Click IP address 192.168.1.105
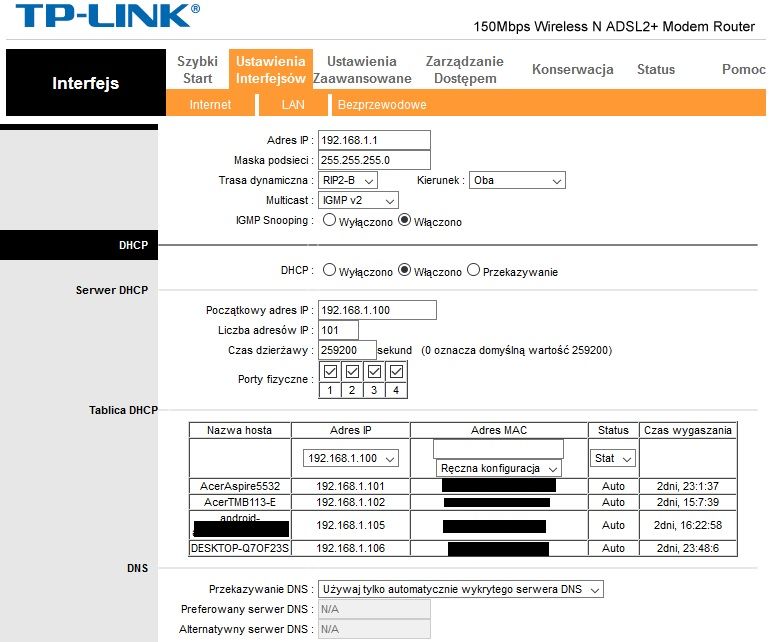The image size is (770, 642). pyautogui.click(x=351, y=525)
